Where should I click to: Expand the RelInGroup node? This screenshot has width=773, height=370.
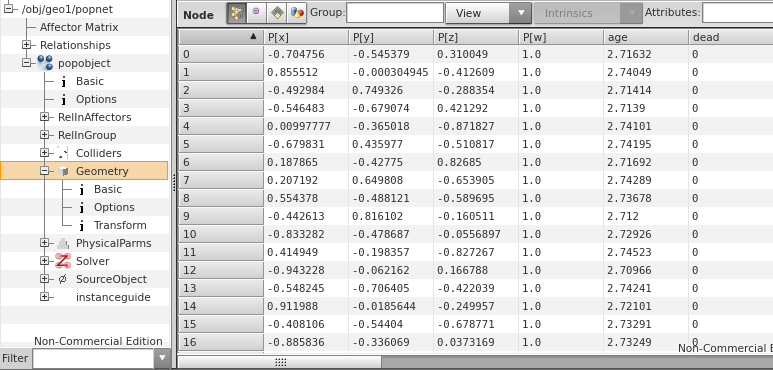point(45,135)
